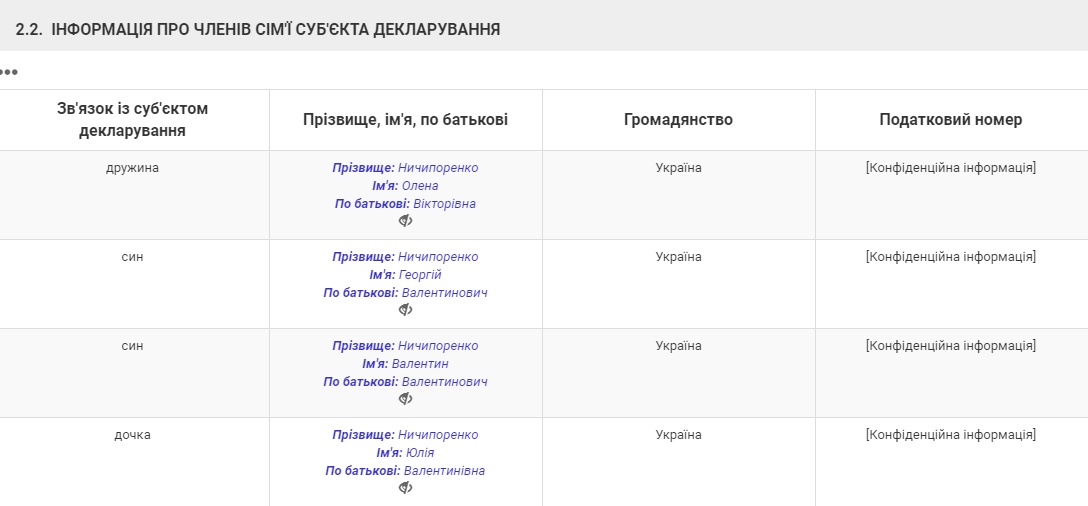Image resolution: width=1088 pixels, height=506 pixels.
Task: Click the "Зв'язок із суб'єктом декларування" column header
Action: tap(133, 120)
